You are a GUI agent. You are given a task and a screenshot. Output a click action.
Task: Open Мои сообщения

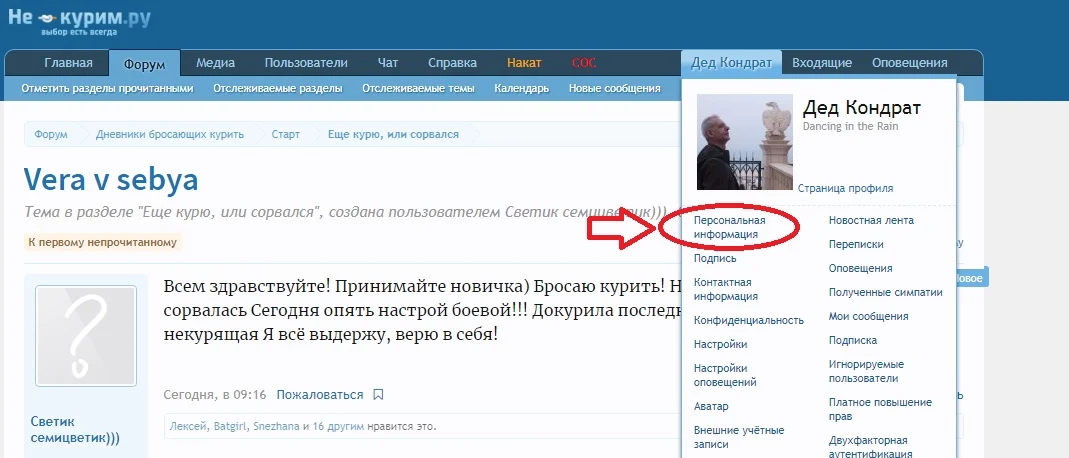869,316
